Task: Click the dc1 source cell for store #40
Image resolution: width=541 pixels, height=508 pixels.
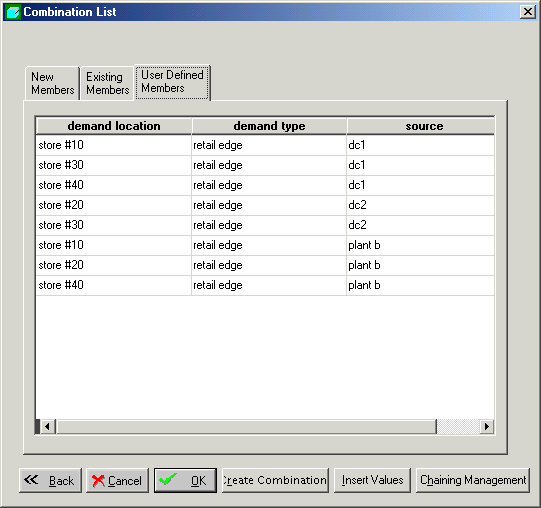Action: tap(421, 185)
